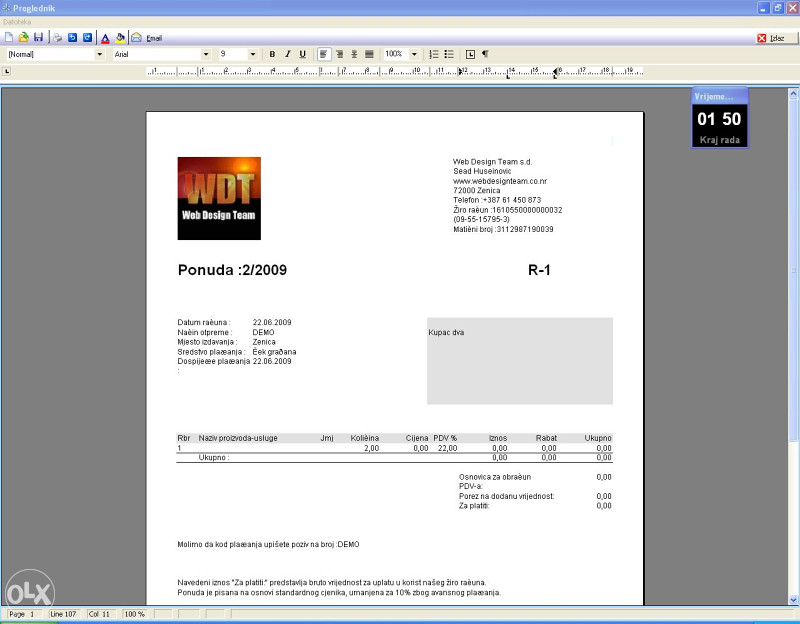The height and width of the screenshot is (624, 800).
Task: Click the Rabat column header
Action: click(546, 438)
